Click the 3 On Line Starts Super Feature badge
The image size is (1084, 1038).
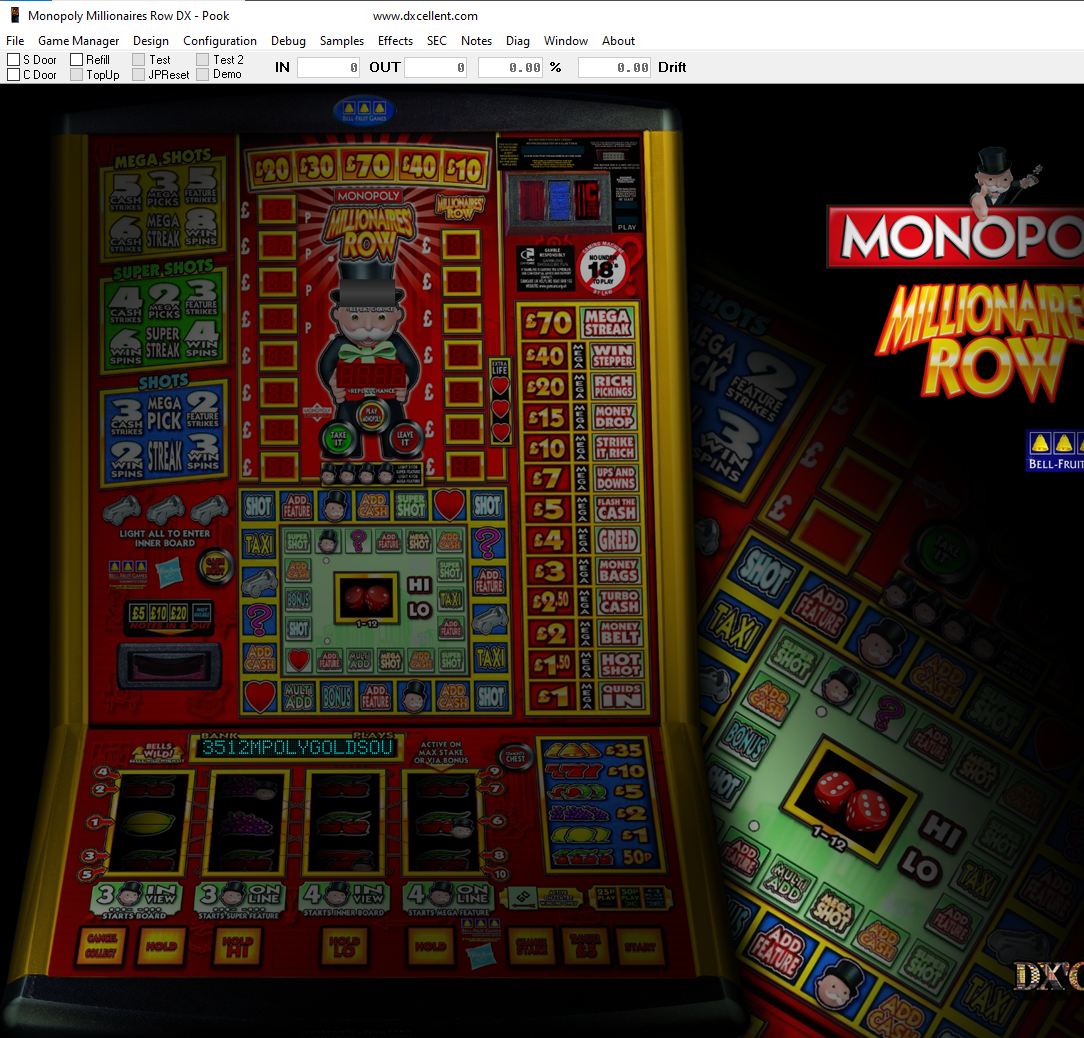(x=240, y=900)
